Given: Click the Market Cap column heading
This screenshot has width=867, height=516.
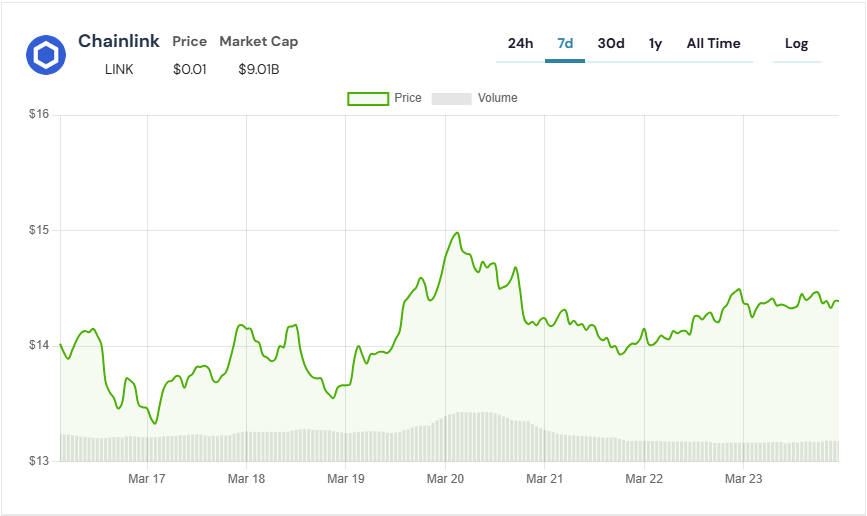Looking at the screenshot, I should (x=259, y=41).
